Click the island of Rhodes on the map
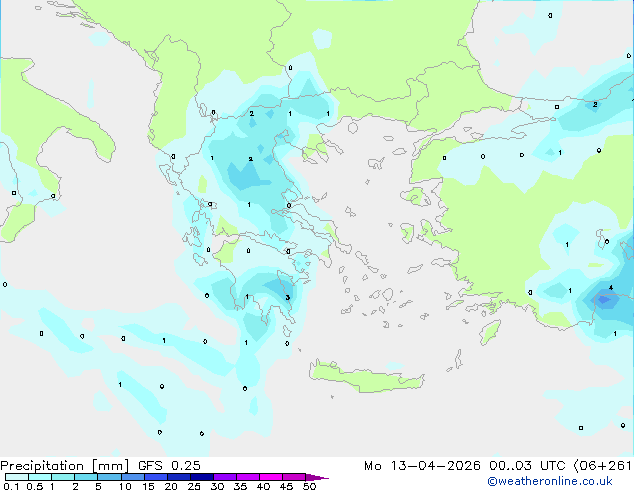The image size is (634, 490). click(490, 332)
